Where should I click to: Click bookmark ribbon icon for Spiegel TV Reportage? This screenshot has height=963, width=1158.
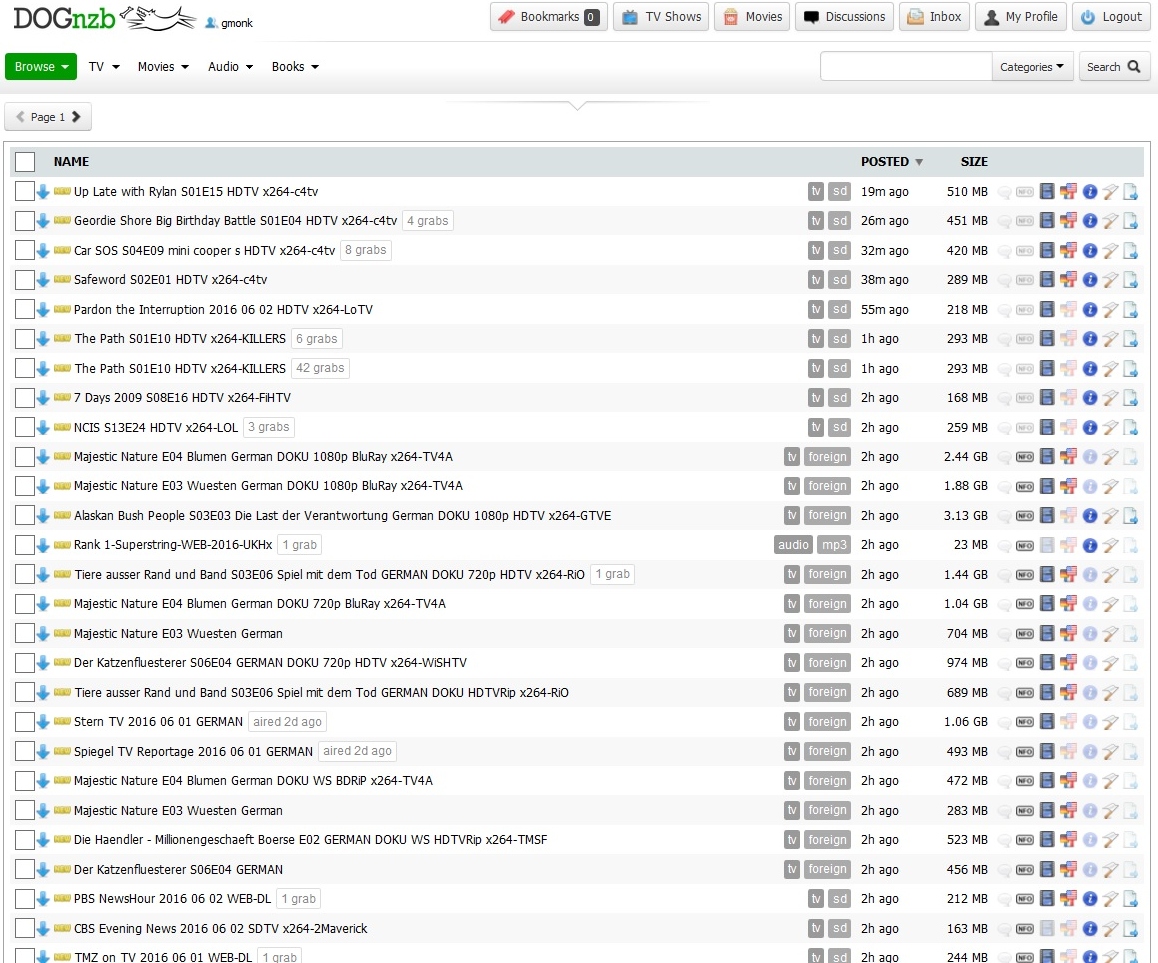click(x=1110, y=752)
